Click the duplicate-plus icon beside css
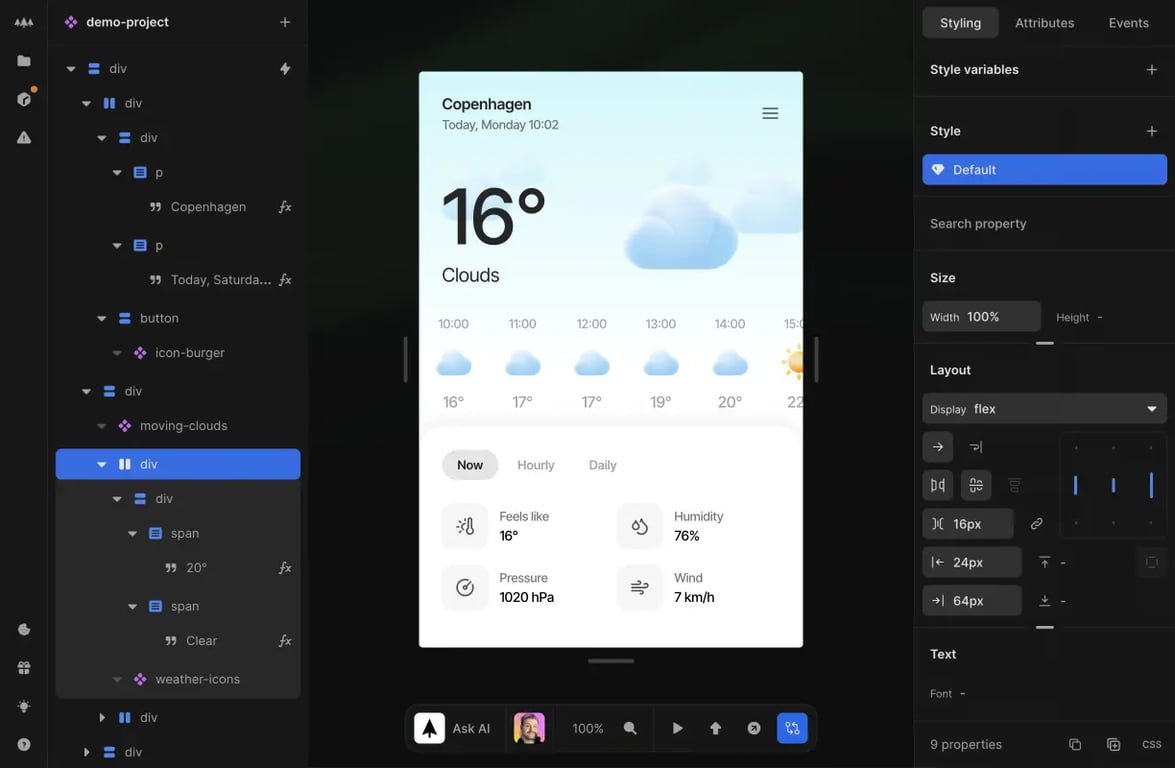The width and height of the screenshot is (1175, 768). tap(1113, 744)
